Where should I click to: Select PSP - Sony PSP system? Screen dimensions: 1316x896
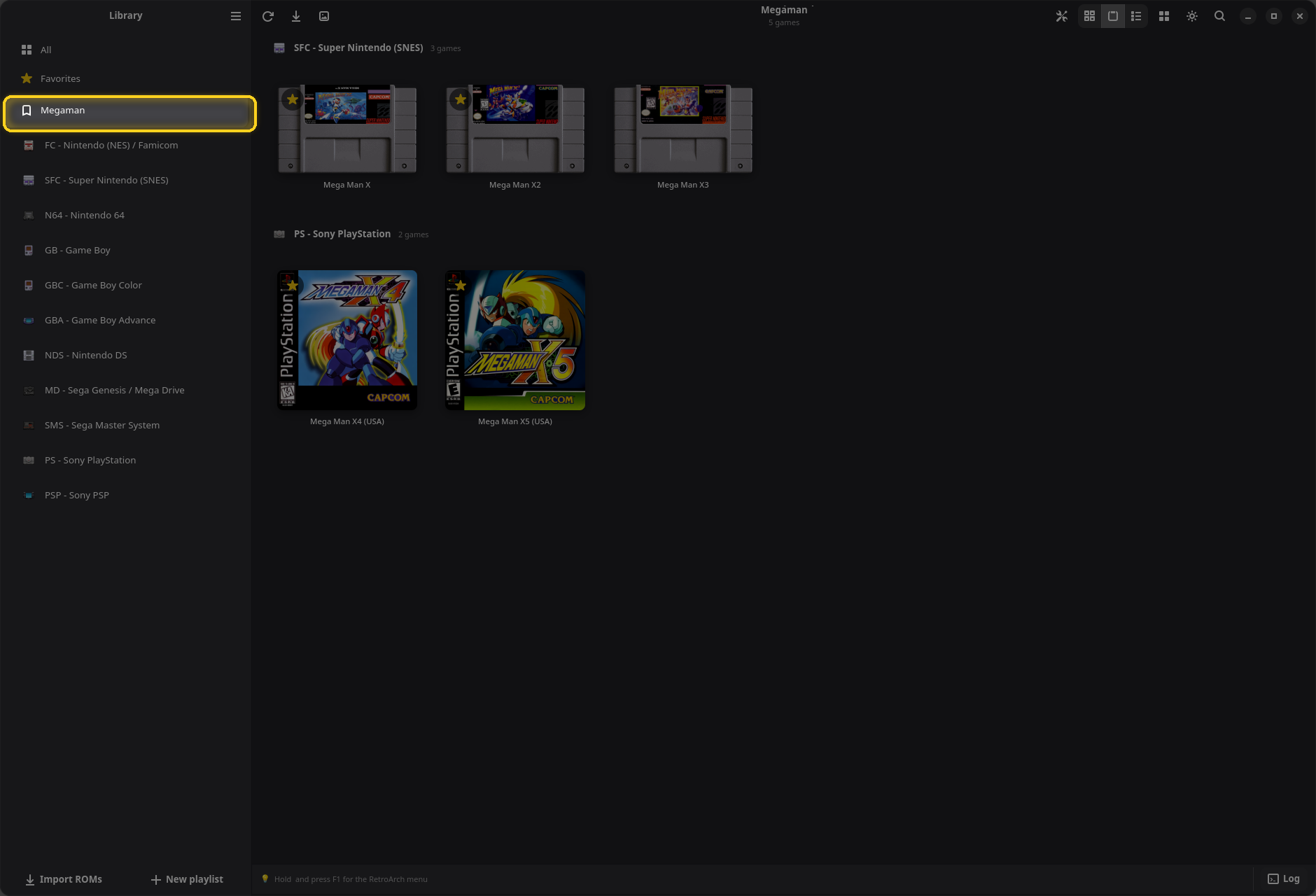click(x=126, y=495)
